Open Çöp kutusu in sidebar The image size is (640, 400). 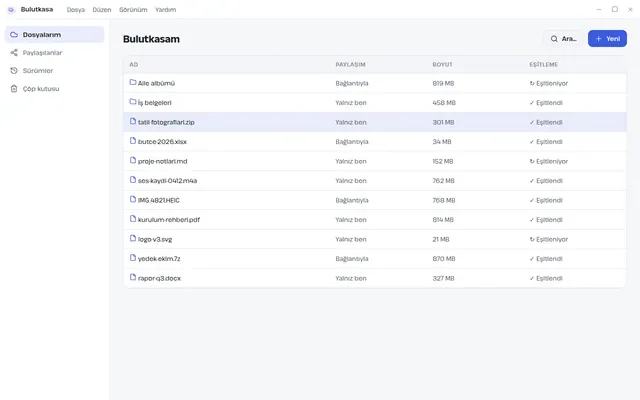(55, 89)
